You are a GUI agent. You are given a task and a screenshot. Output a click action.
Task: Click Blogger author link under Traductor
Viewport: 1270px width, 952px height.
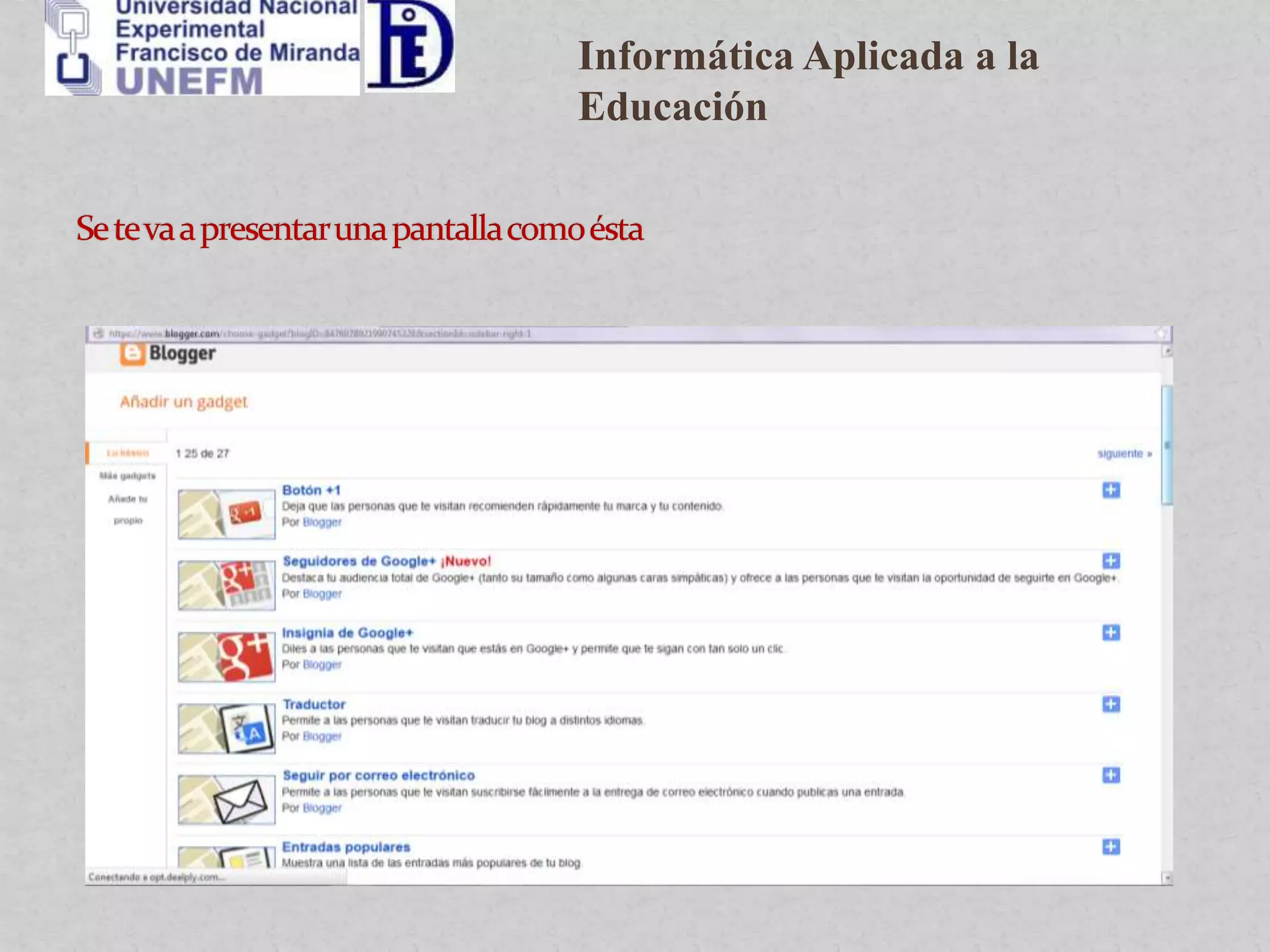click(x=322, y=736)
